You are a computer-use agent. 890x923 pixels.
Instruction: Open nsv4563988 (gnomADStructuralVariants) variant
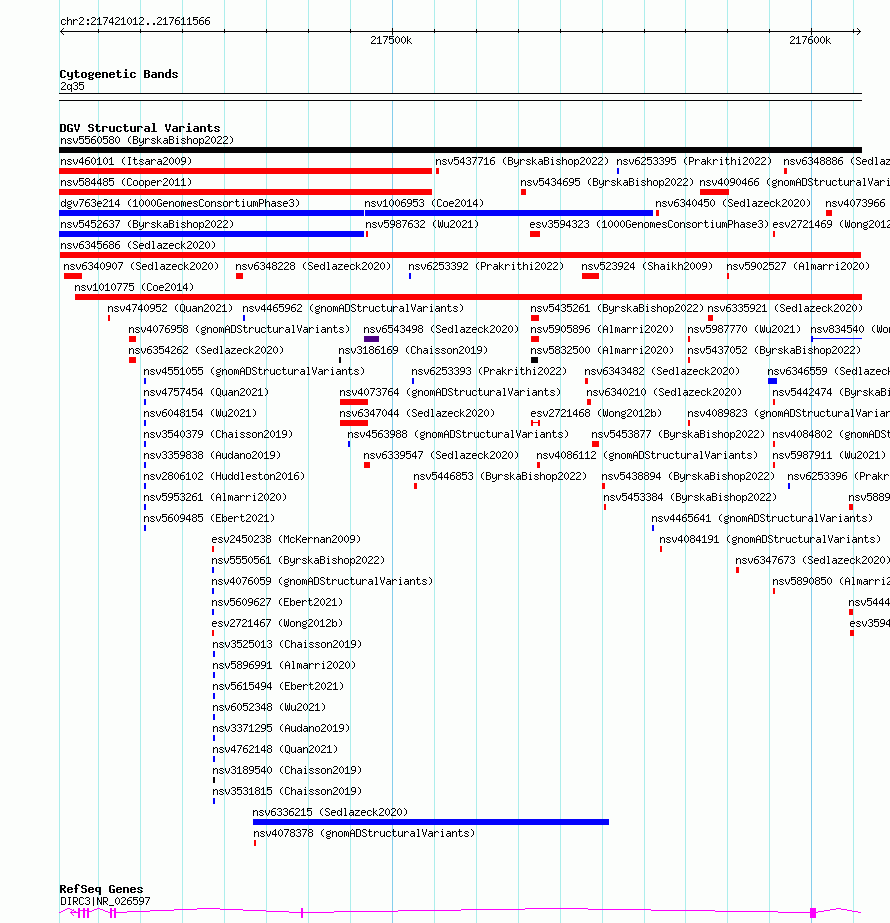coord(458,434)
